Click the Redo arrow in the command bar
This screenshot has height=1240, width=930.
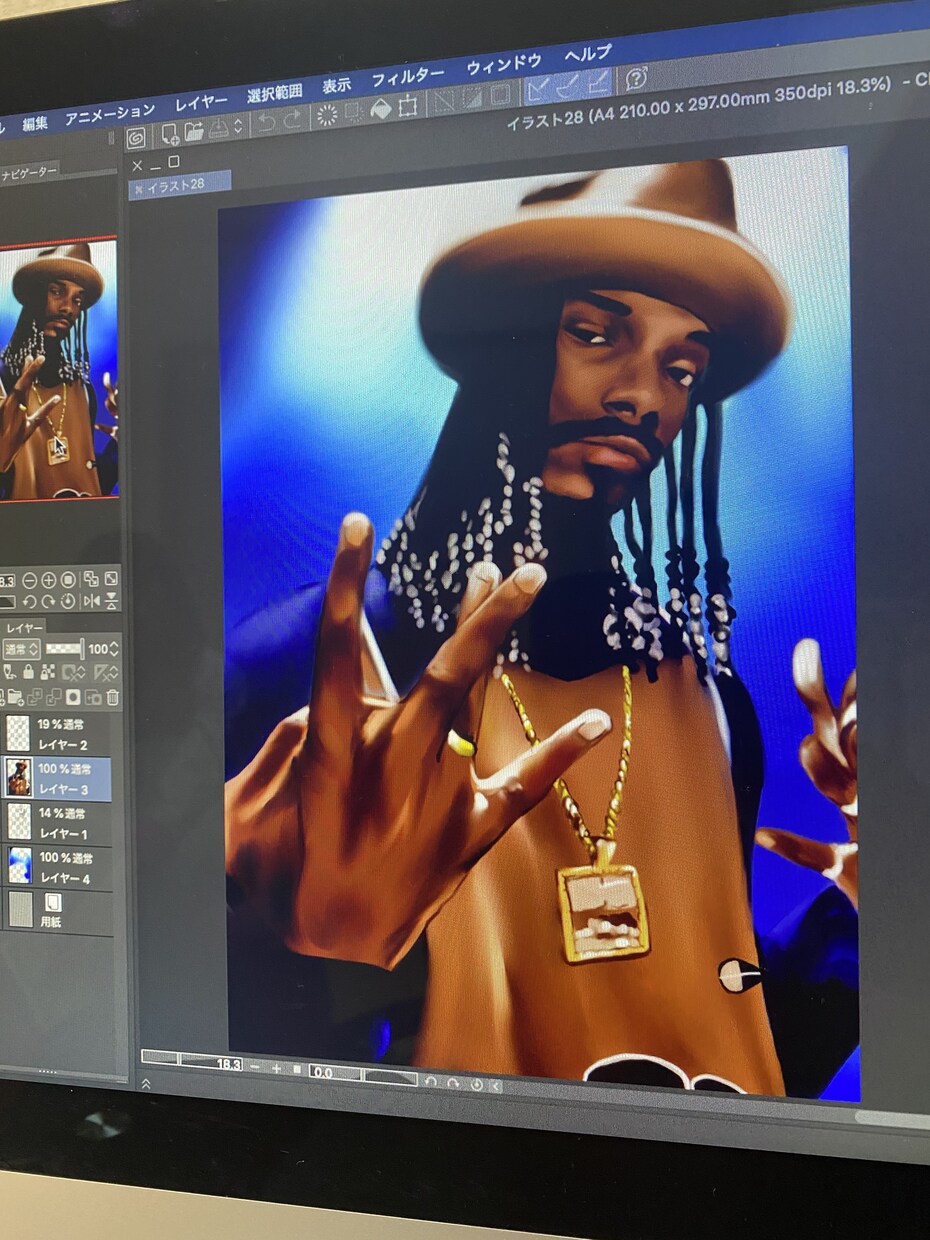point(292,120)
